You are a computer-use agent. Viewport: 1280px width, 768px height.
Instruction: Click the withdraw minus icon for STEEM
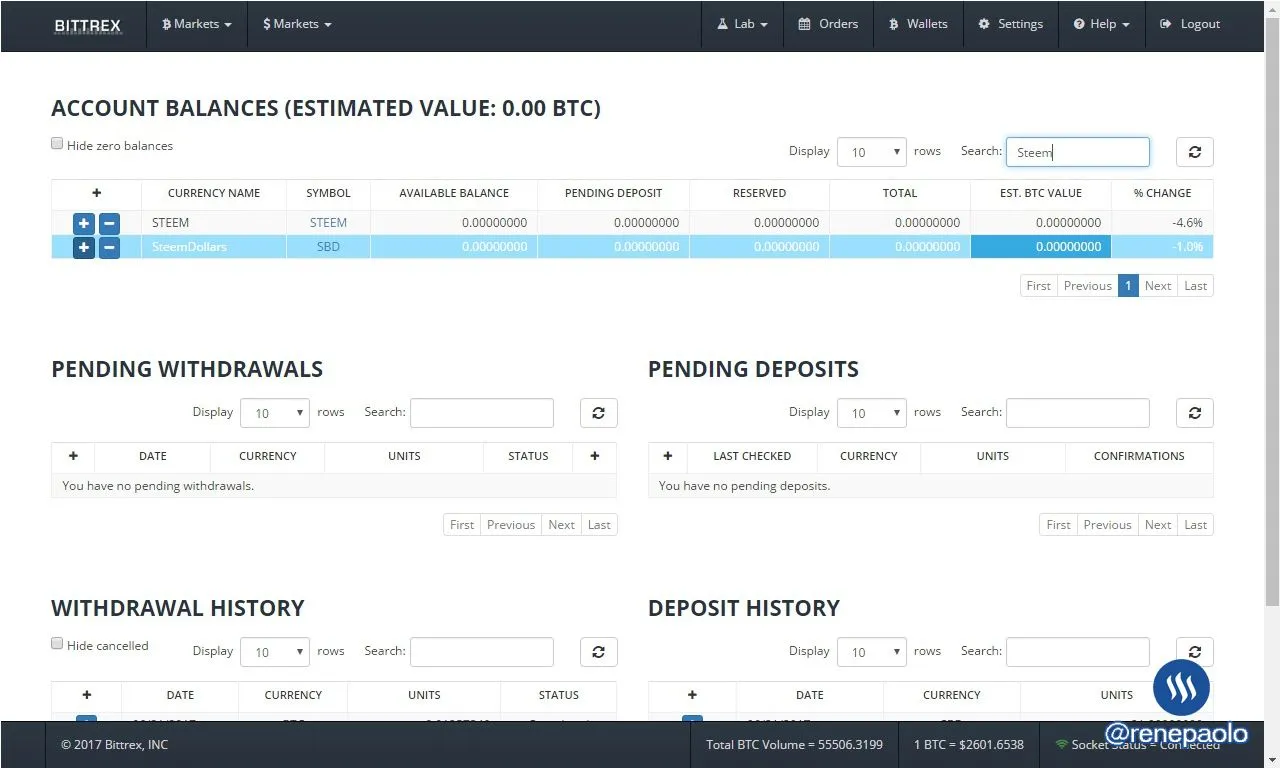point(109,223)
